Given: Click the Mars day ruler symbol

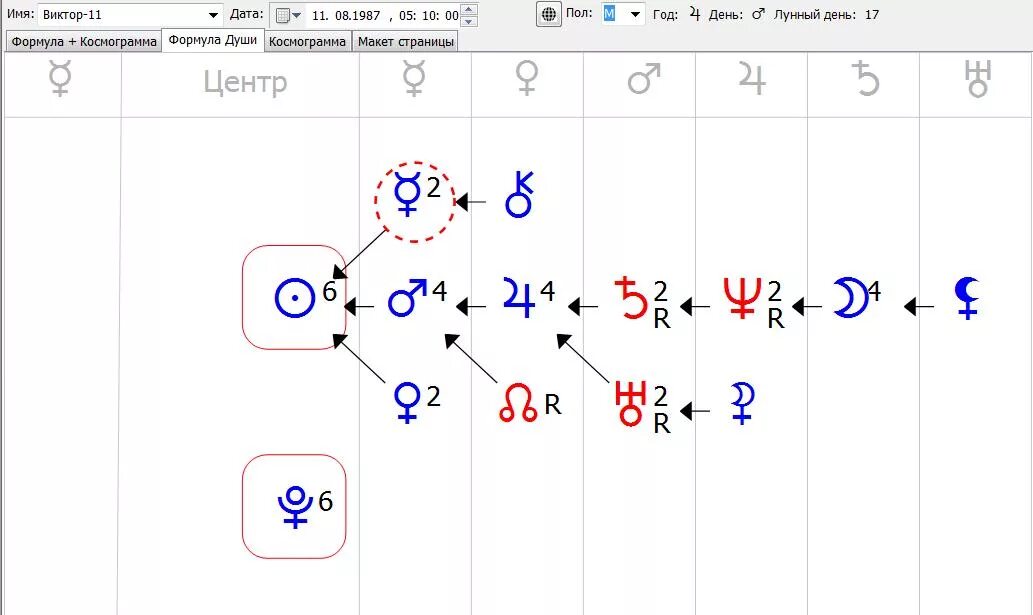Looking at the screenshot, I should click(x=758, y=14).
